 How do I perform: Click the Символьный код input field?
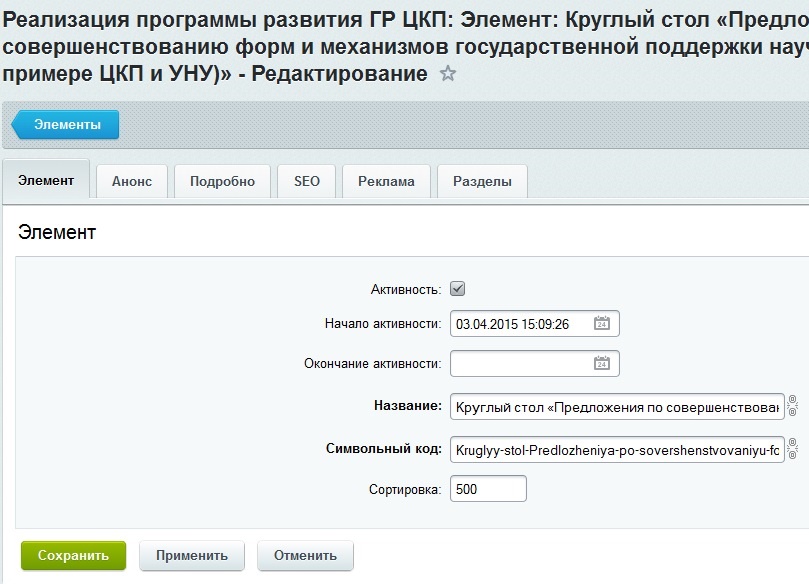[617, 449]
